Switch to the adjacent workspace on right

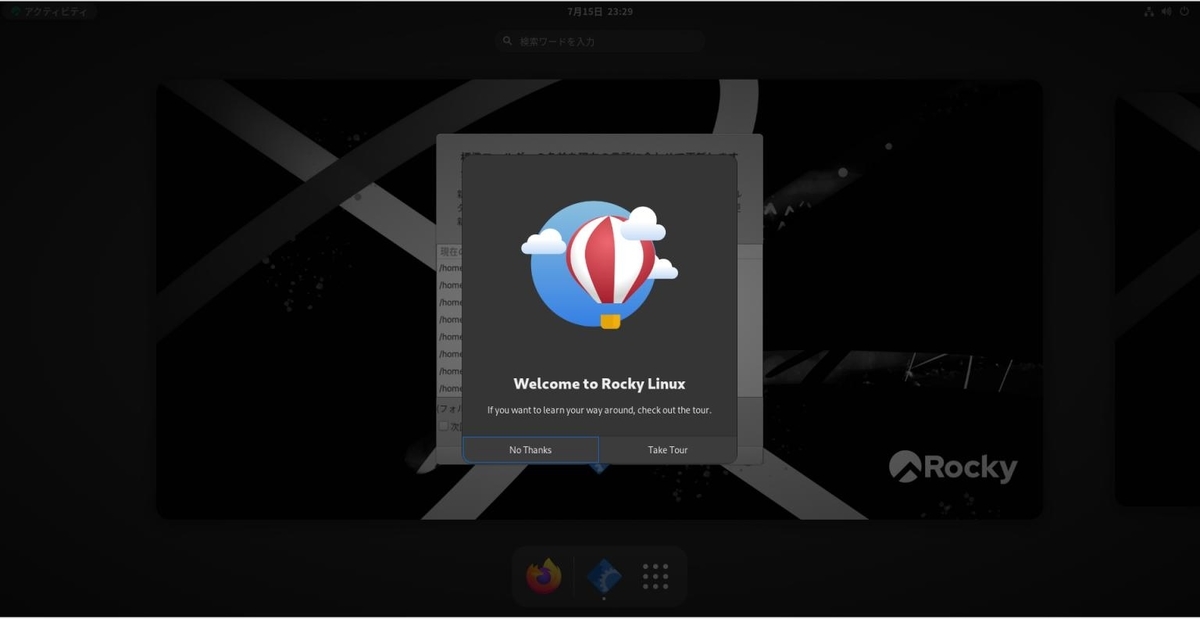1157,299
